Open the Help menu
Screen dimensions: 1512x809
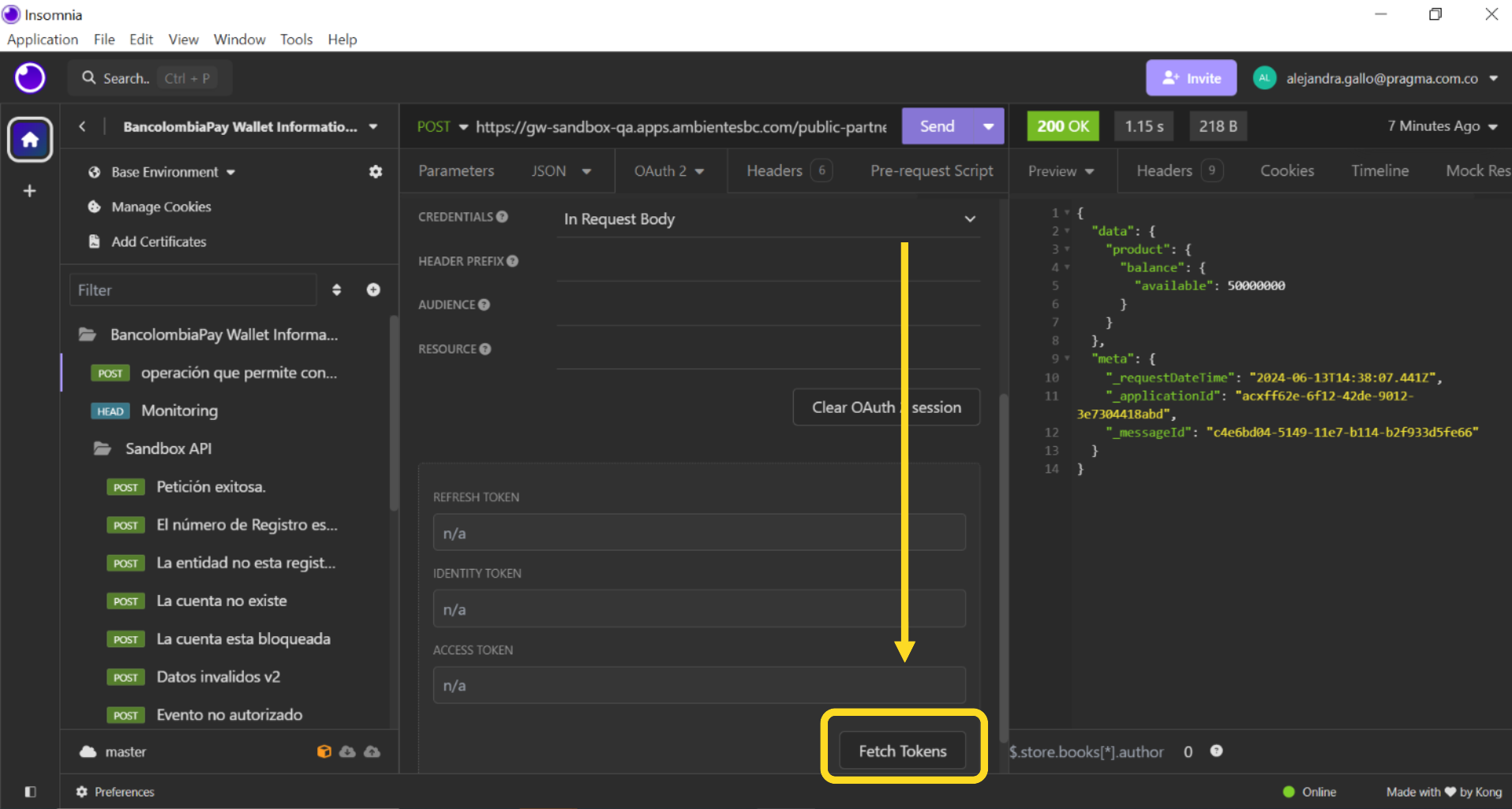(x=342, y=39)
